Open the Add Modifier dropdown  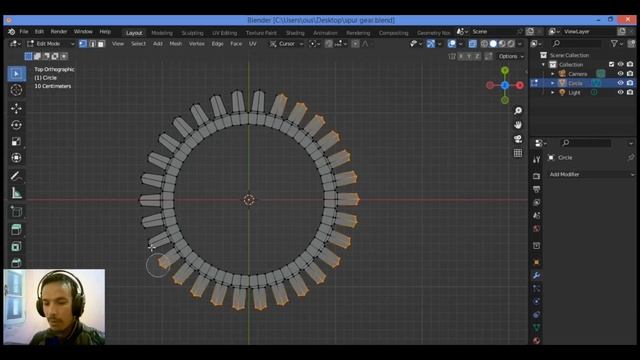(x=591, y=174)
